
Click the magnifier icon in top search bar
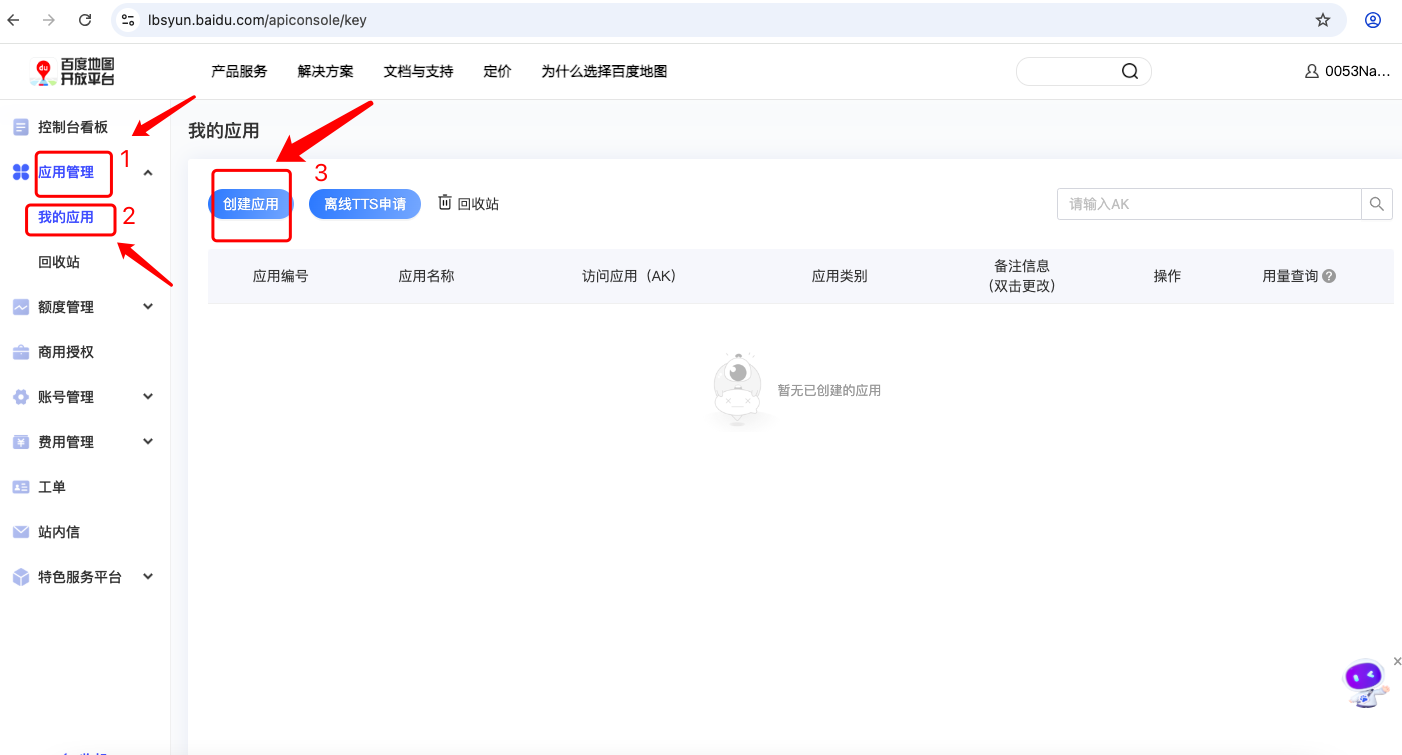click(x=1130, y=71)
